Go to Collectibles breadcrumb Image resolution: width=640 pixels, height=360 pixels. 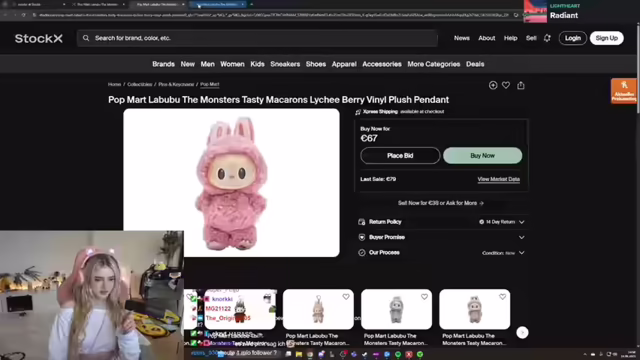point(140,84)
